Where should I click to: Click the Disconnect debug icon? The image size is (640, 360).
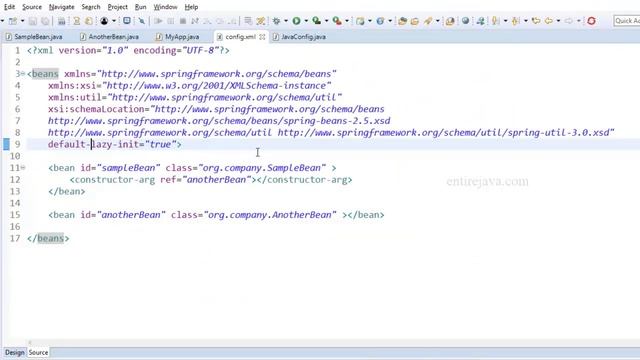[195, 21]
